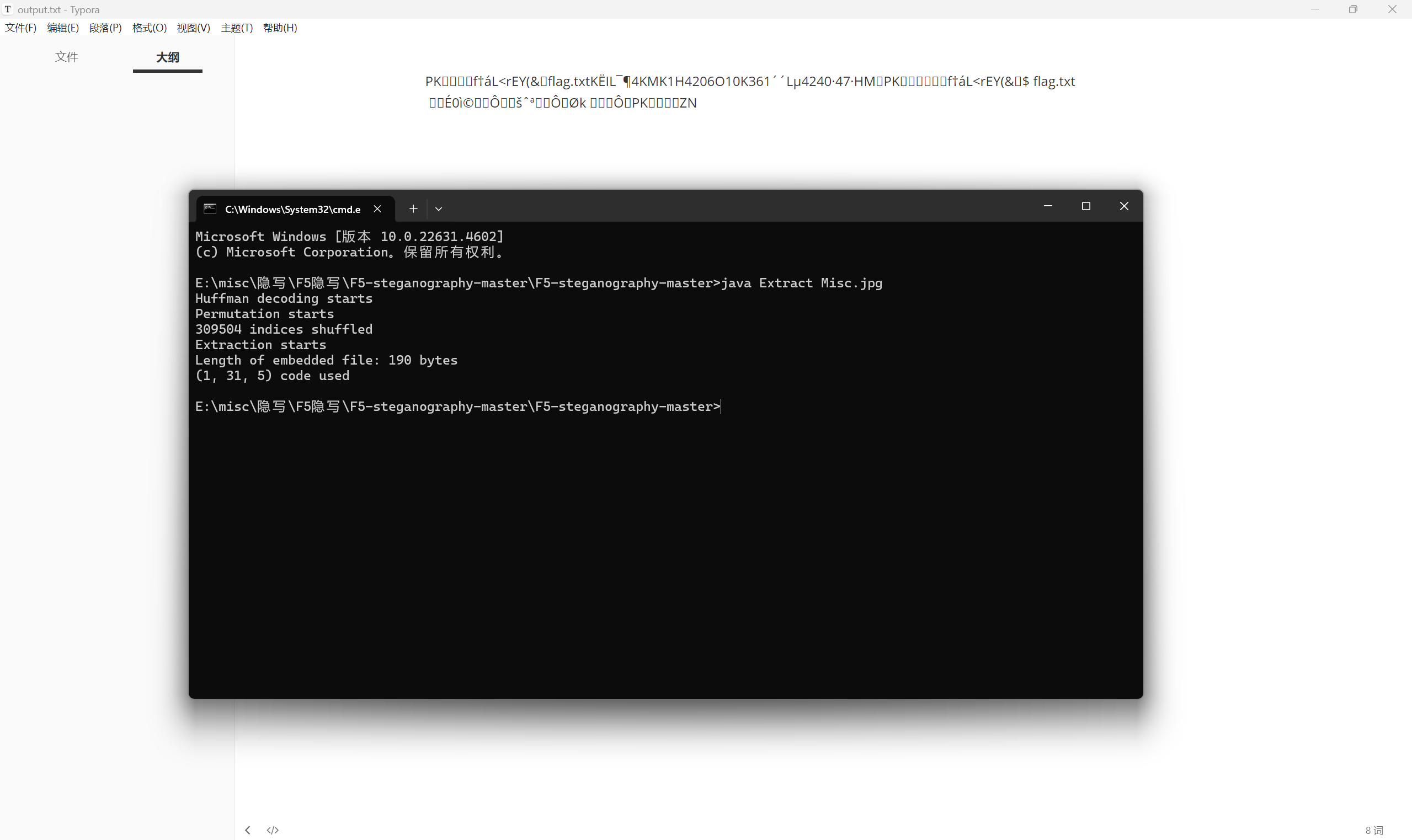The width and height of the screenshot is (1412, 840).
Task: Restore down the Typora window
Action: tap(1352, 9)
